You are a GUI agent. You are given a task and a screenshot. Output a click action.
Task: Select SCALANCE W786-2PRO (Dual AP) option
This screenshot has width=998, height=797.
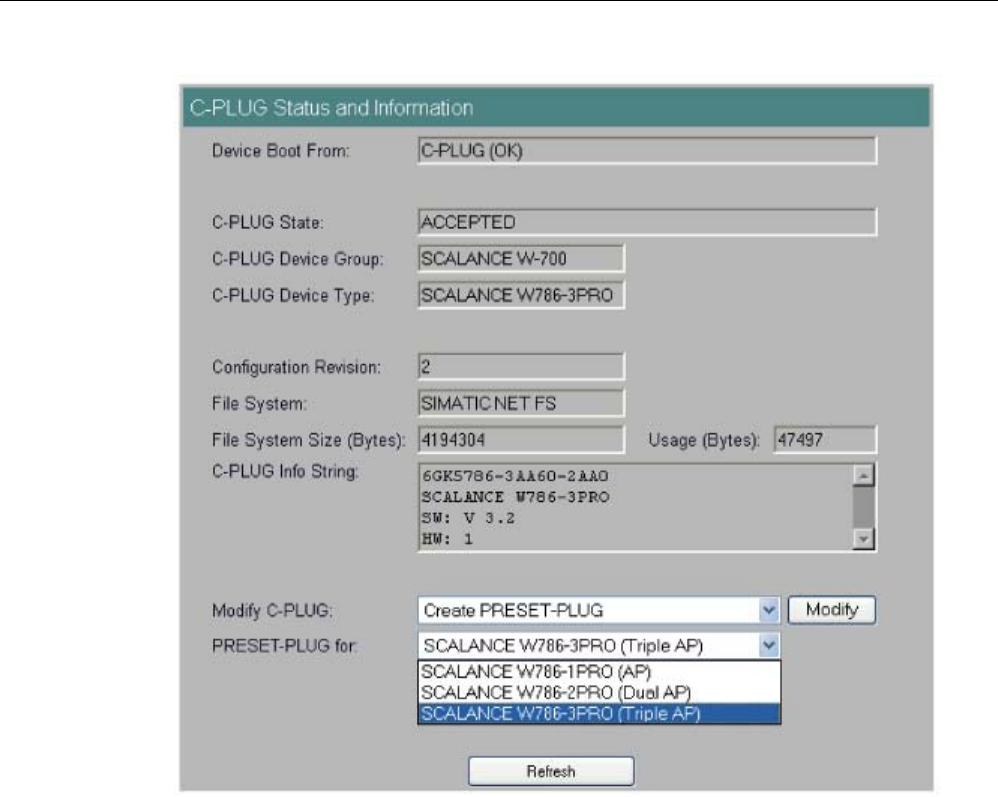point(599,693)
